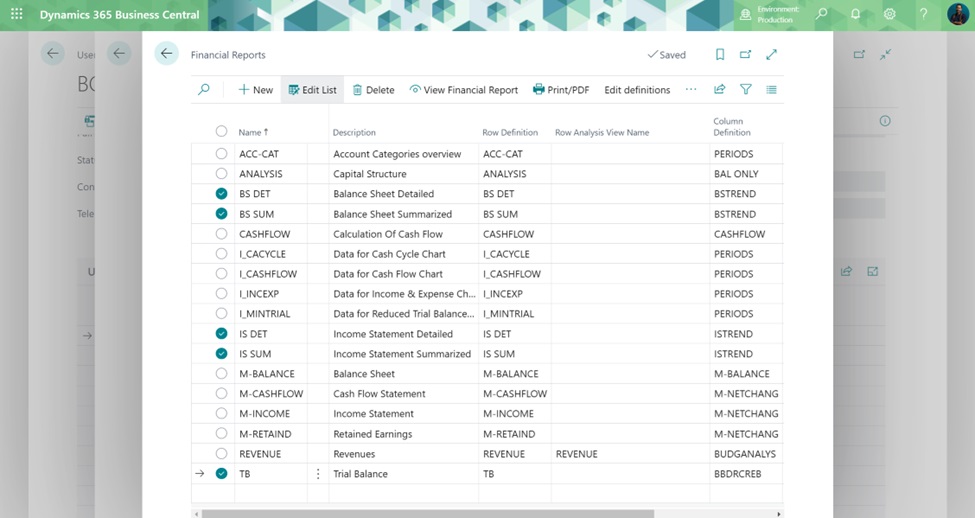Toggle Edit List mode
975x518 pixels.
coord(312,90)
